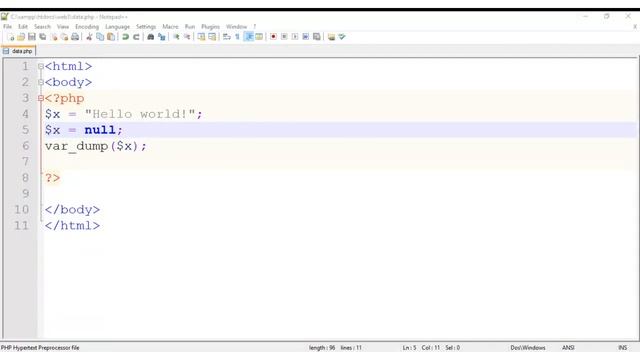Open the Replace dialog toolbar icon

[162, 37]
